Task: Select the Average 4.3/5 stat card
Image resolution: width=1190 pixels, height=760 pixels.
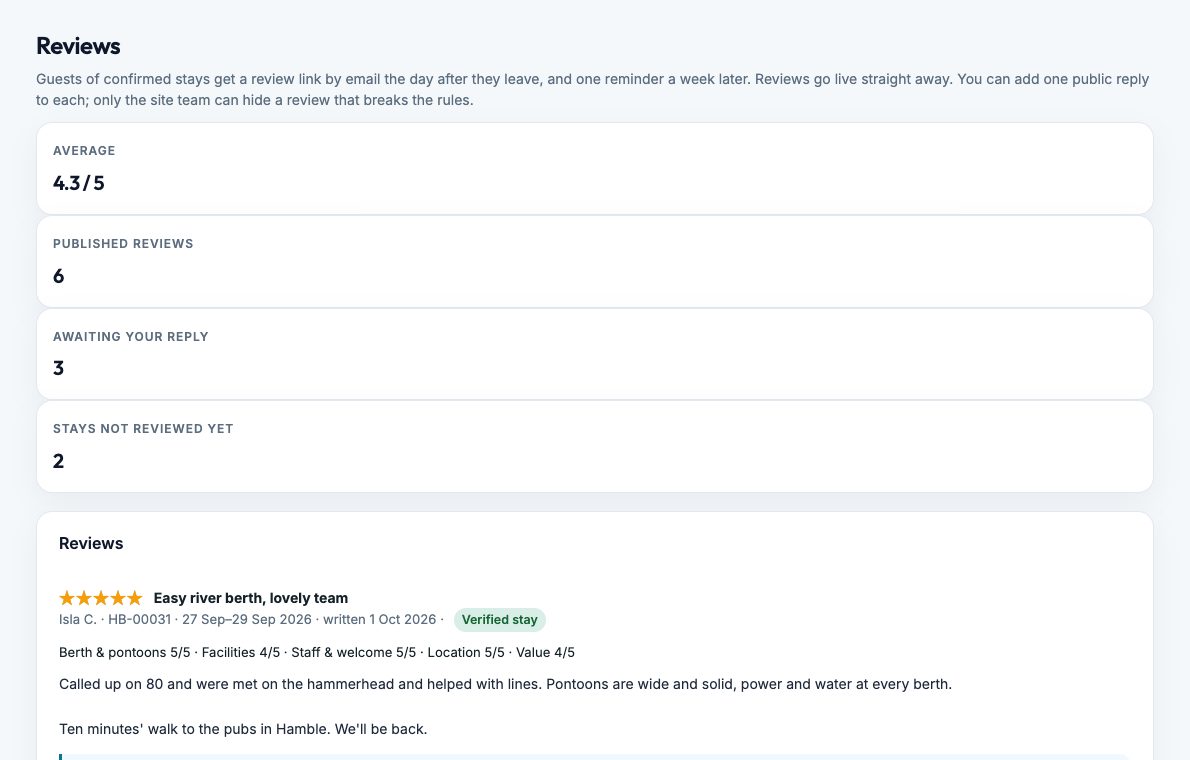Action: pyautogui.click(x=595, y=169)
